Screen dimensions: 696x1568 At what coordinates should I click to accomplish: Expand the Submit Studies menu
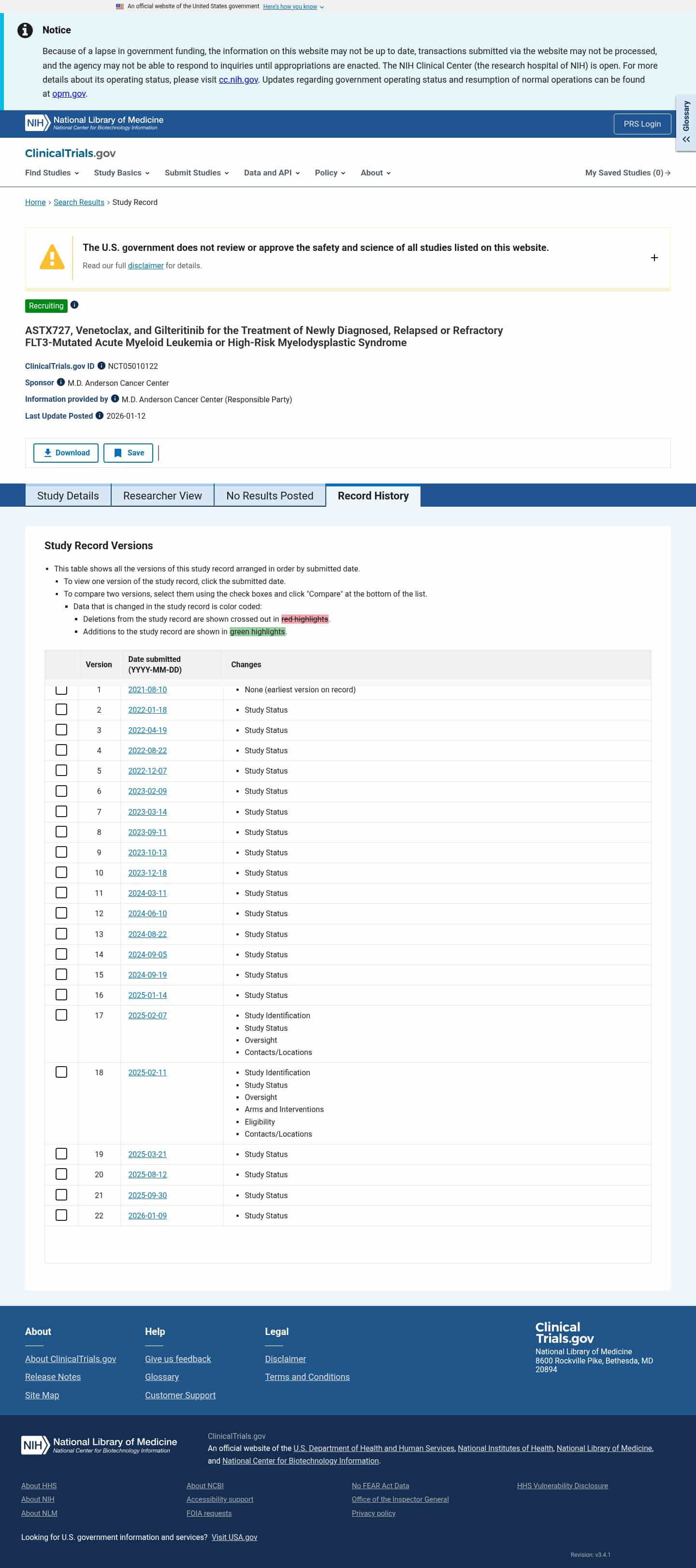click(x=197, y=173)
